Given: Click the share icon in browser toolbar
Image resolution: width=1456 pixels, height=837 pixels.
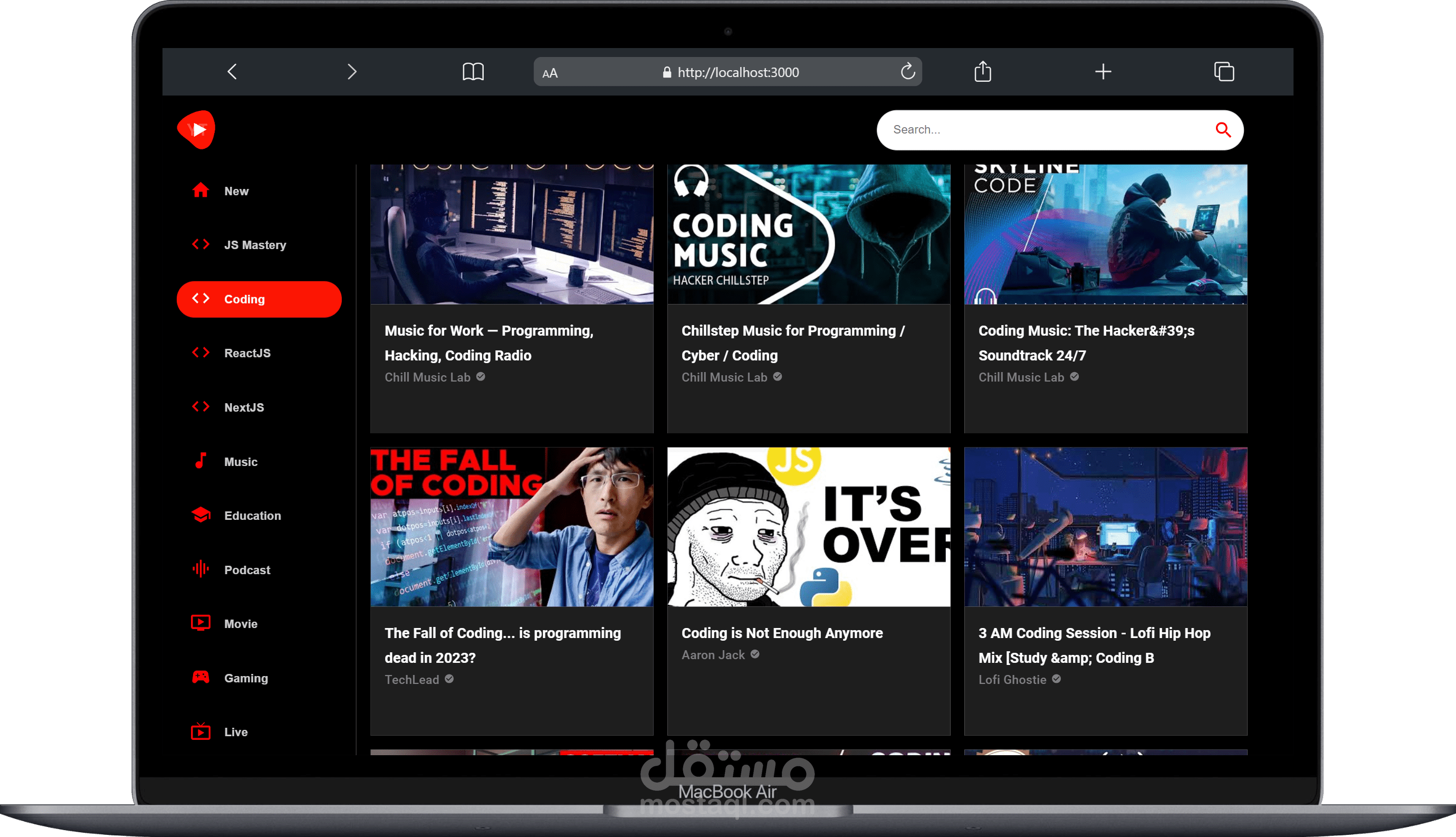Looking at the screenshot, I should click(983, 72).
